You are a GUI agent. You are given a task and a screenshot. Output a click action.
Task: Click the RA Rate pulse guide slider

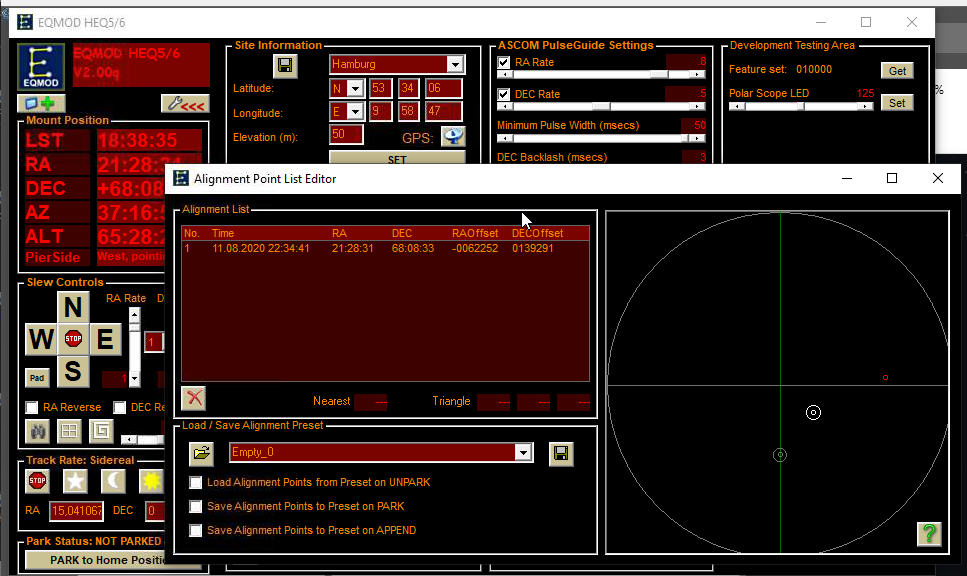click(600, 75)
